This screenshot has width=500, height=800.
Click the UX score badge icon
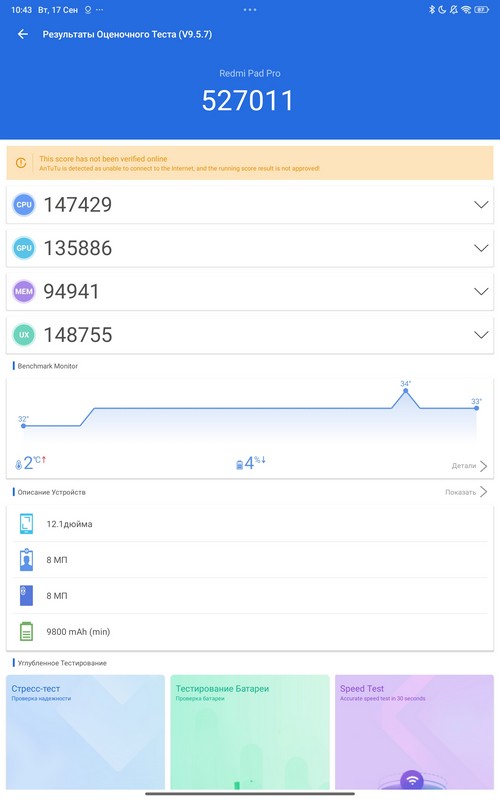point(24,335)
